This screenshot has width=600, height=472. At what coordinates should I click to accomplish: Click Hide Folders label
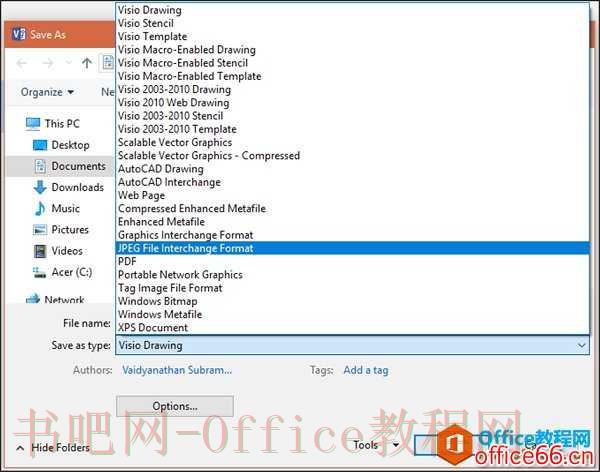pyautogui.click(x=60, y=448)
